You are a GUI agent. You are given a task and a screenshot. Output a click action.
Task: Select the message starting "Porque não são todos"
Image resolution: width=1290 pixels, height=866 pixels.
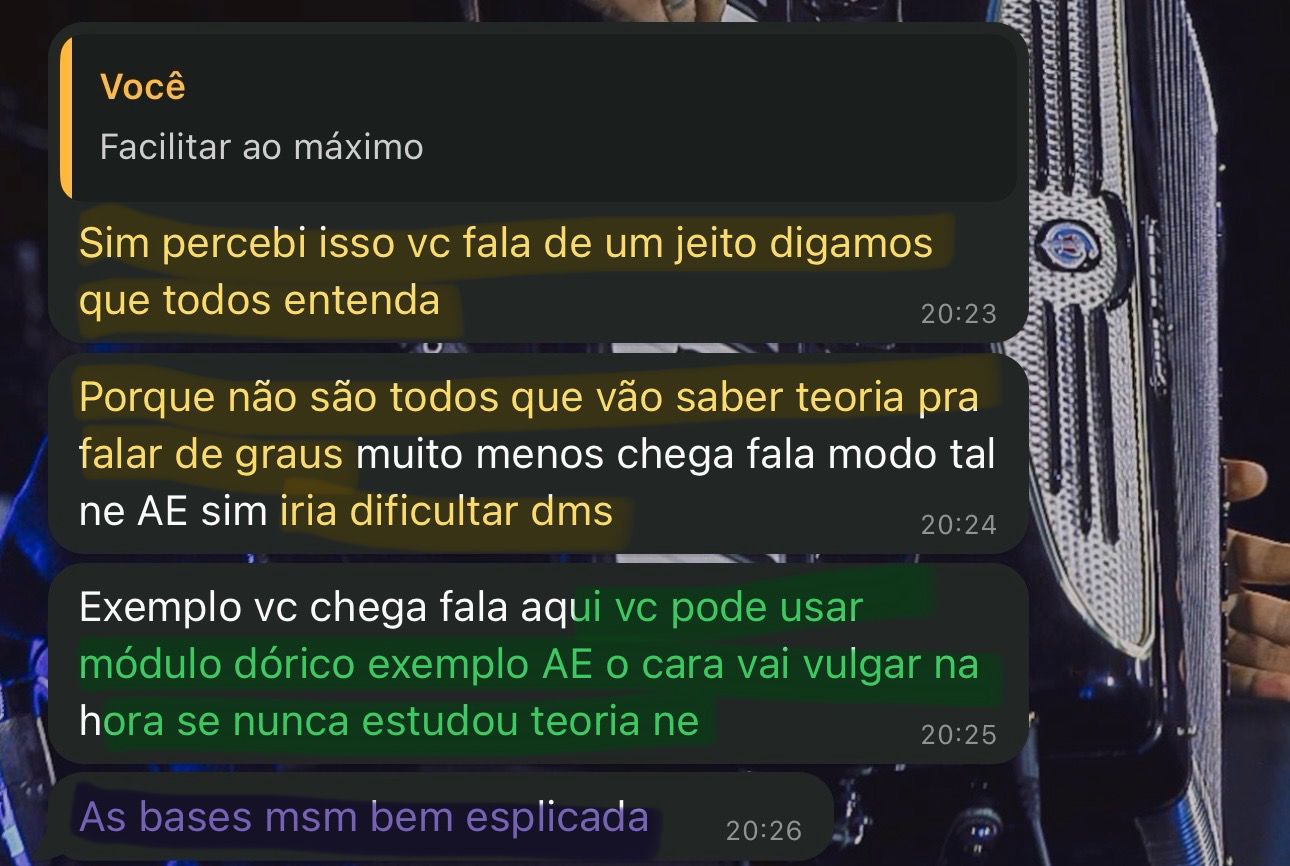538,454
